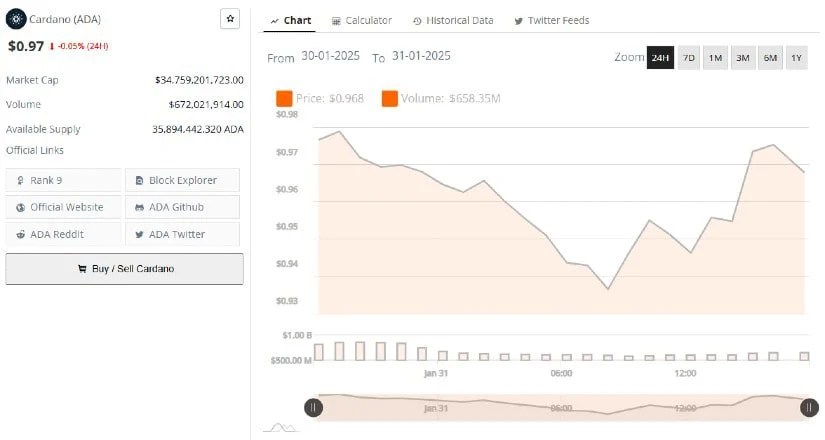
Task: Click the right range navigator handle
Action: click(x=809, y=407)
